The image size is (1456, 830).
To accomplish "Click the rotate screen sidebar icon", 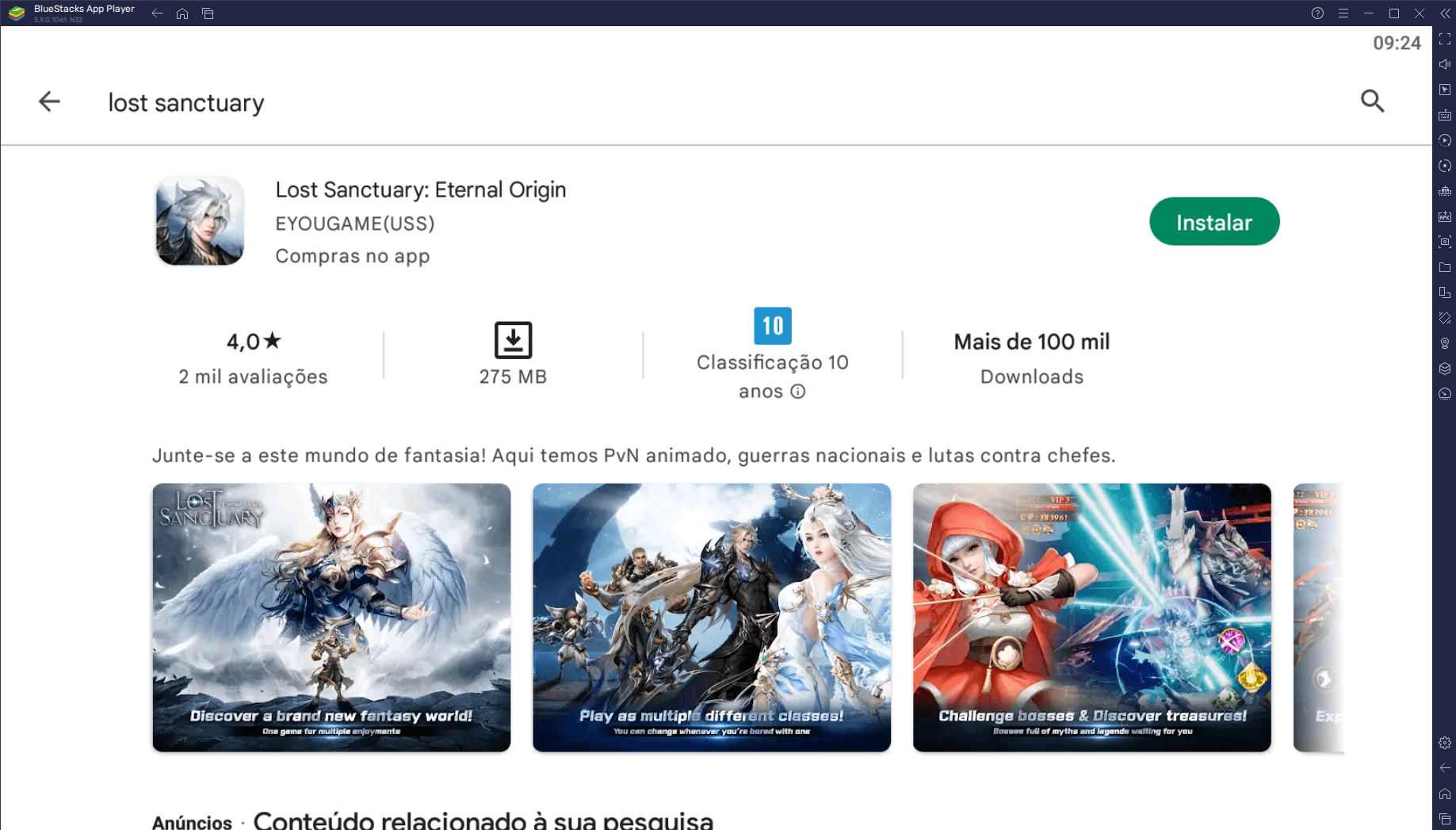I will (1445, 318).
